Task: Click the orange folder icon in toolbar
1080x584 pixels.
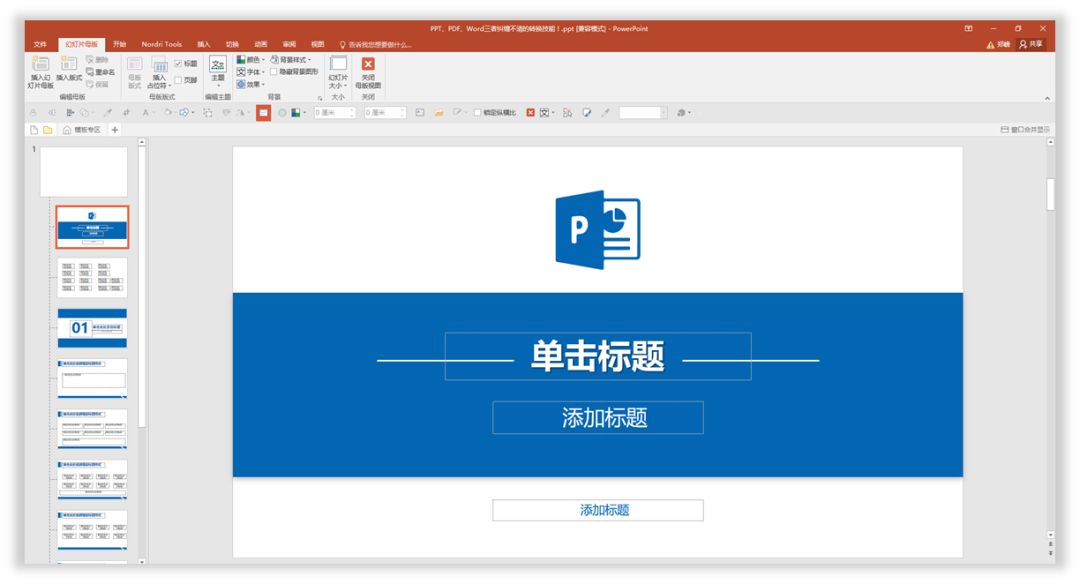Action: tap(439, 112)
